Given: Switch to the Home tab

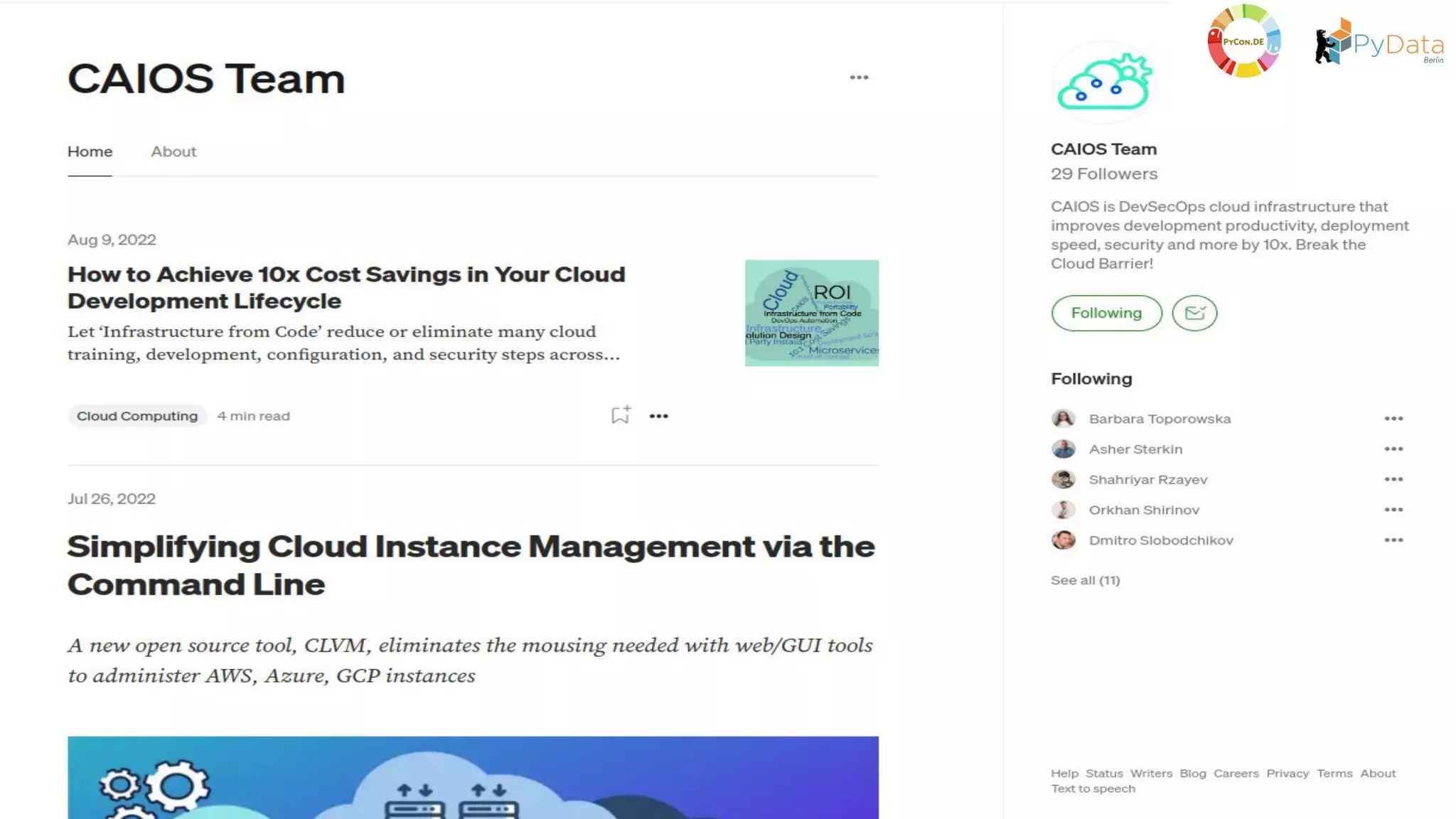Looking at the screenshot, I should click(90, 151).
